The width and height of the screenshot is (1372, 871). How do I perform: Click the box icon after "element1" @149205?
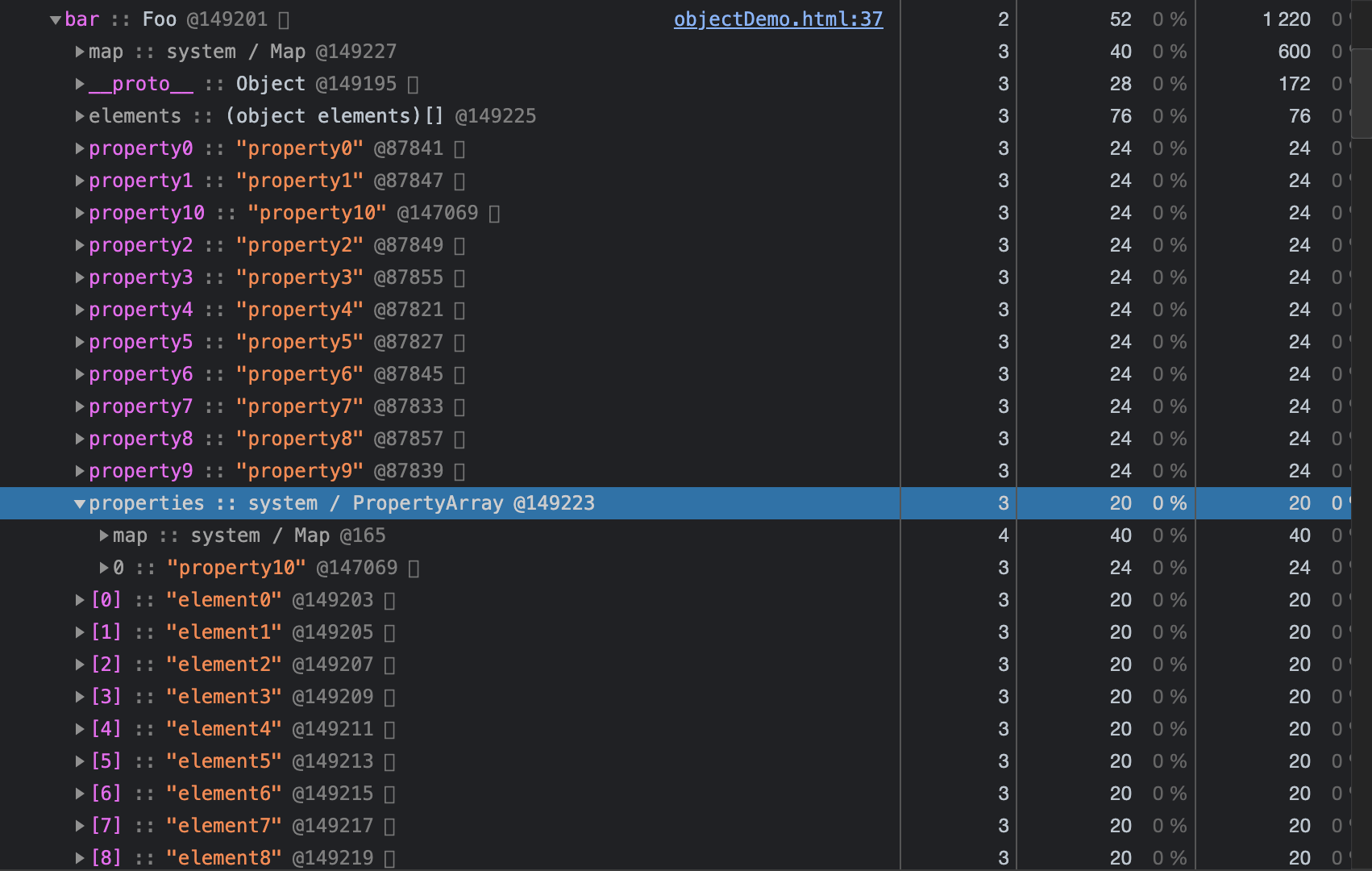pos(390,632)
